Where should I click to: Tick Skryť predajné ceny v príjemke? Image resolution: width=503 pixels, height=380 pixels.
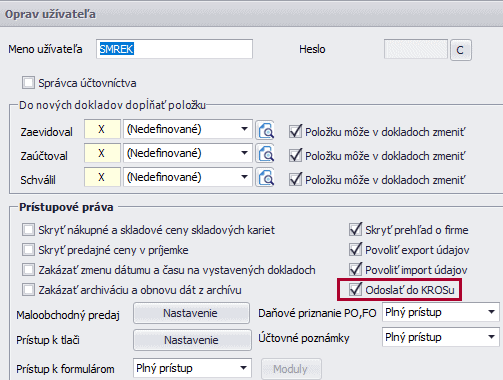28,250
